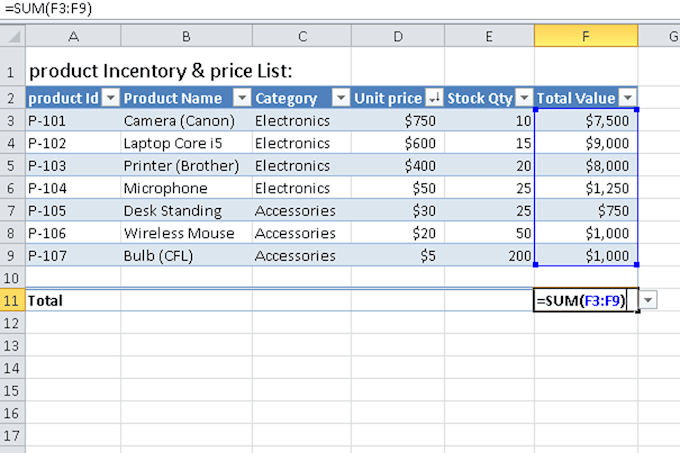Open the Stock Qty filter dropdown
680x453 pixels.
click(524, 98)
